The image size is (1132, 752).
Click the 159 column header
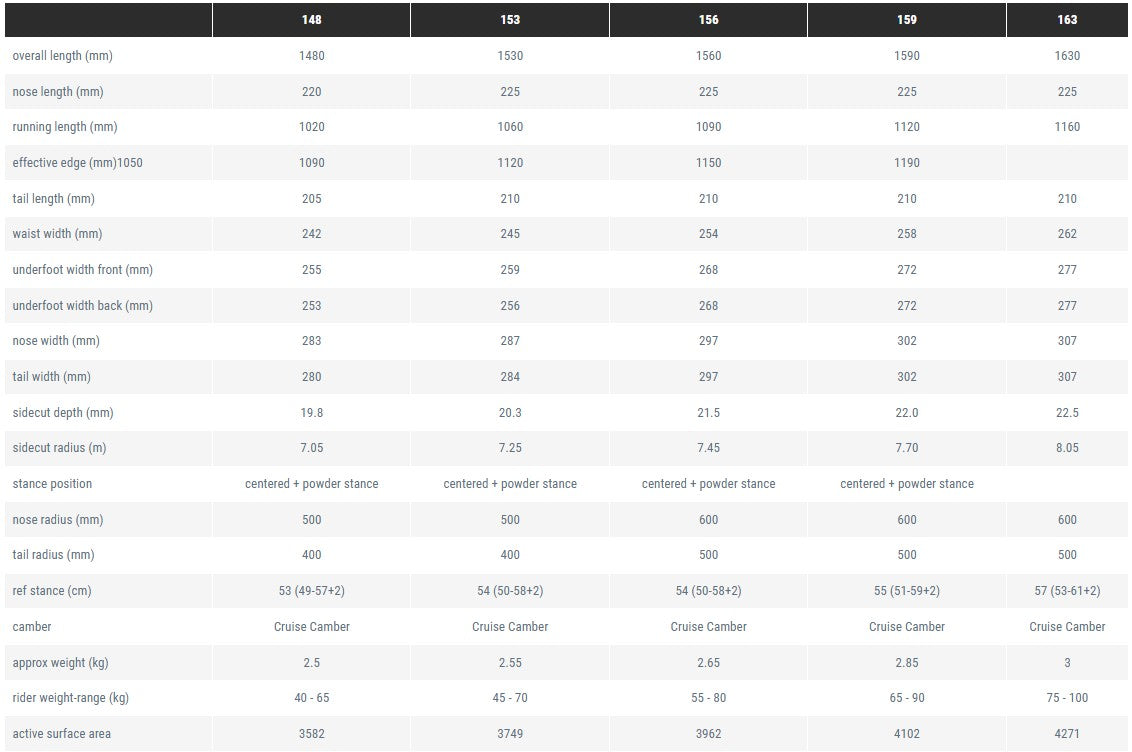click(x=907, y=20)
